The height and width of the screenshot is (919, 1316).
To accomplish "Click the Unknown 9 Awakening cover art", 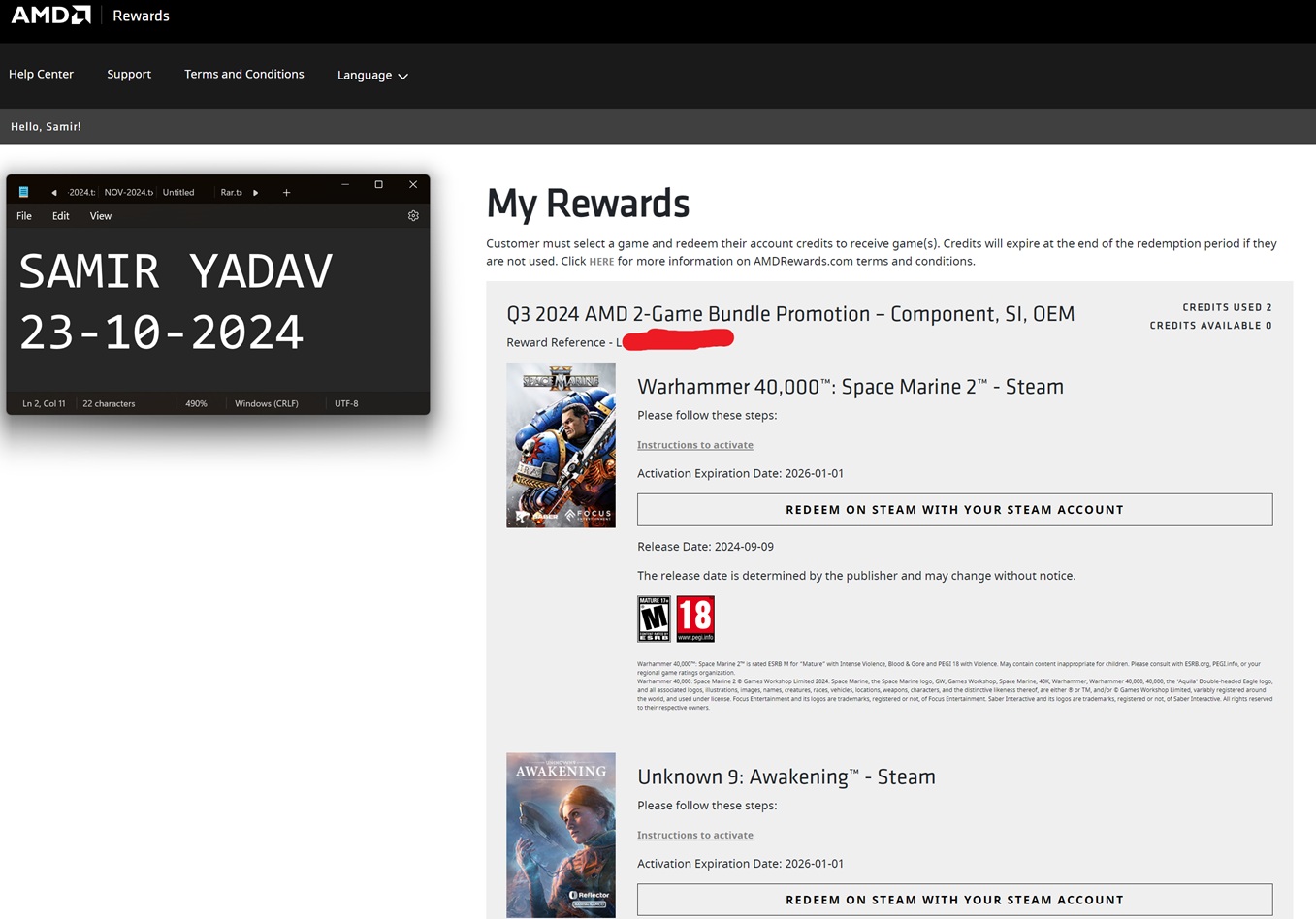I will click(x=561, y=835).
